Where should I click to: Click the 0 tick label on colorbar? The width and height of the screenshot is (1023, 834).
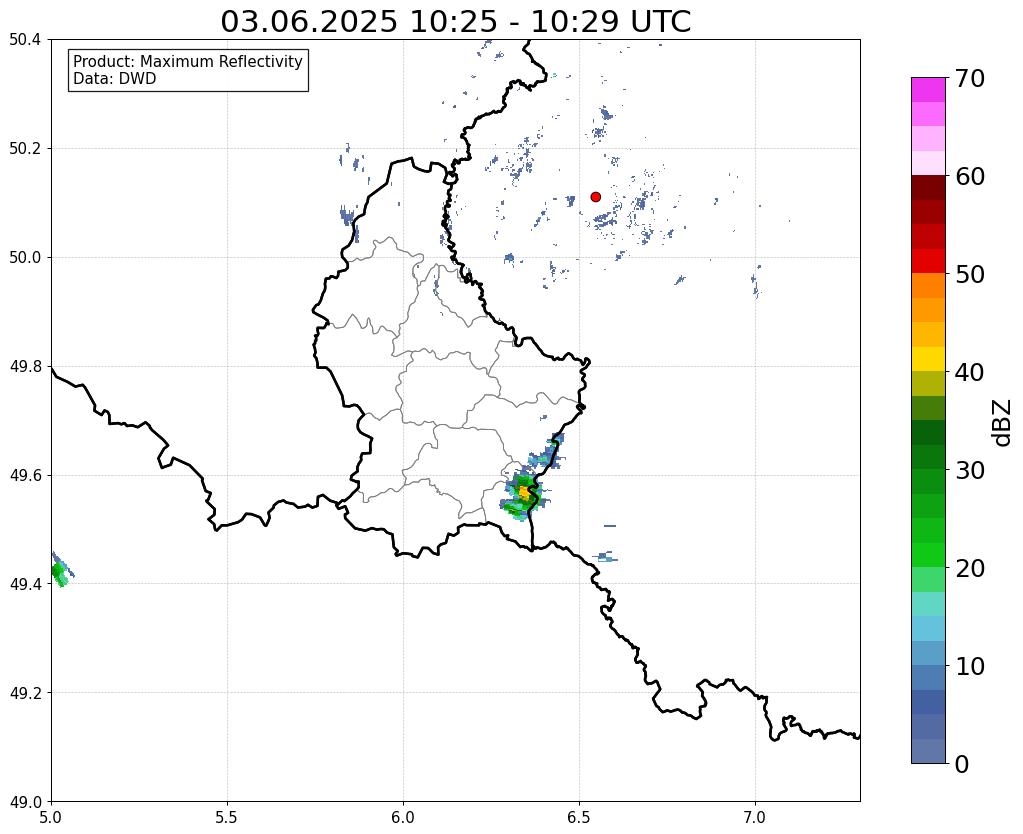point(962,764)
